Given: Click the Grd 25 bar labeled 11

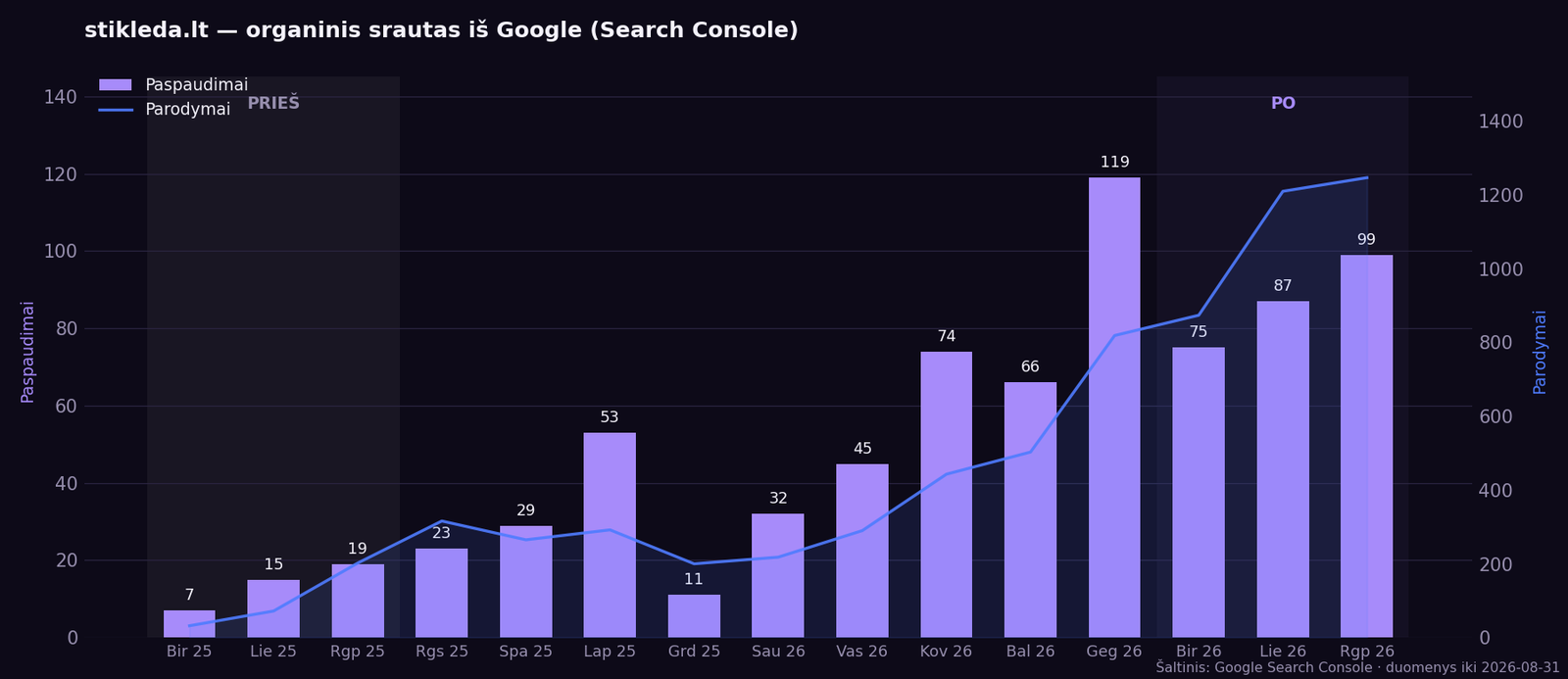Looking at the screenshot, I should click(x=694, y=616).
